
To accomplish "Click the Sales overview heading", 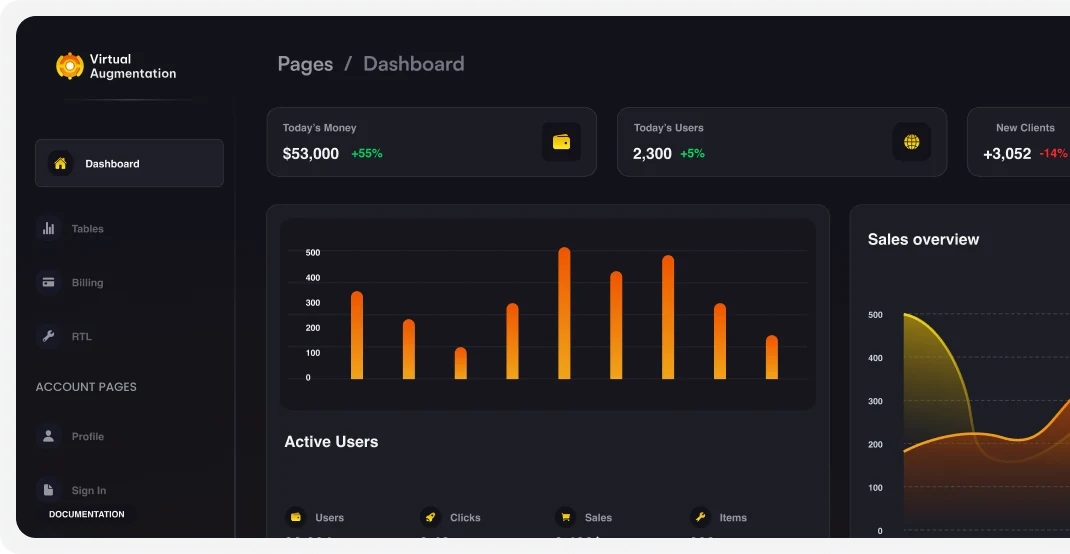I will point(923,239).
